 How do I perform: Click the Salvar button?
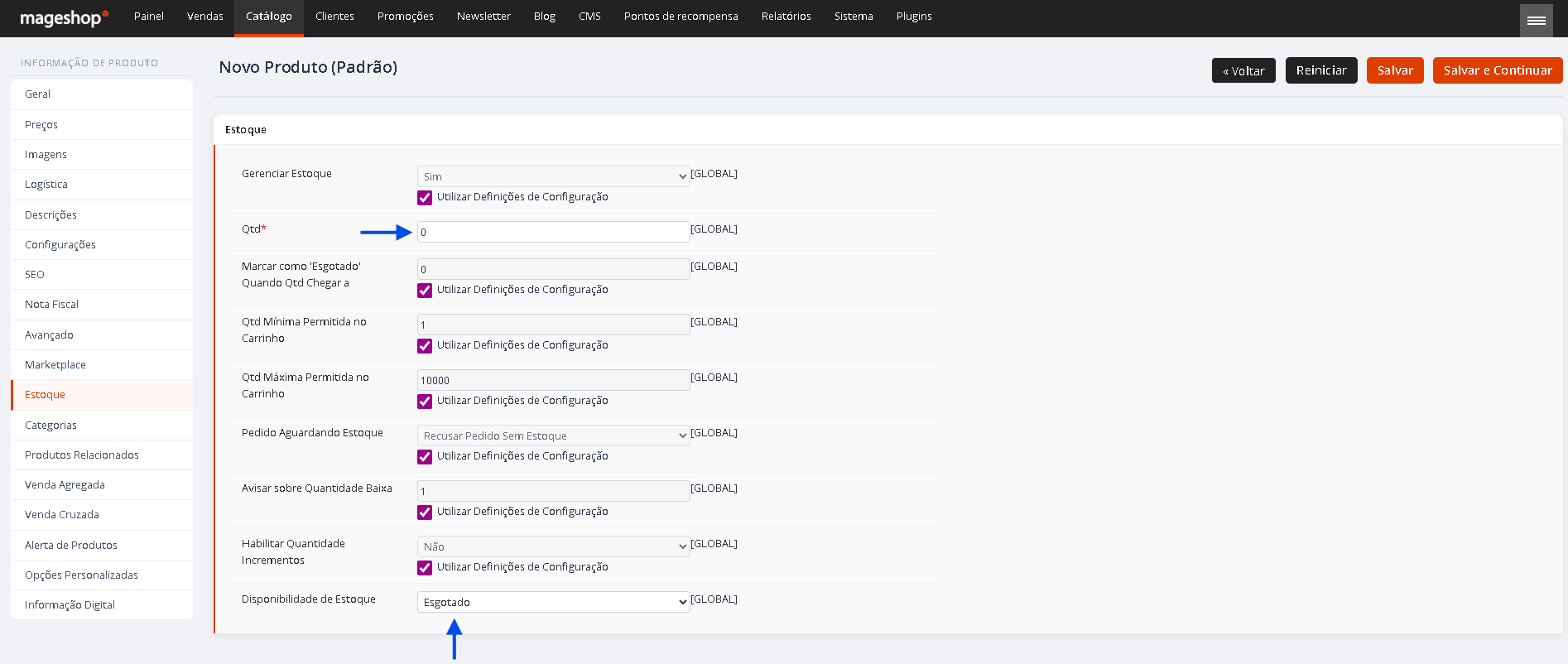[1395, 70]
